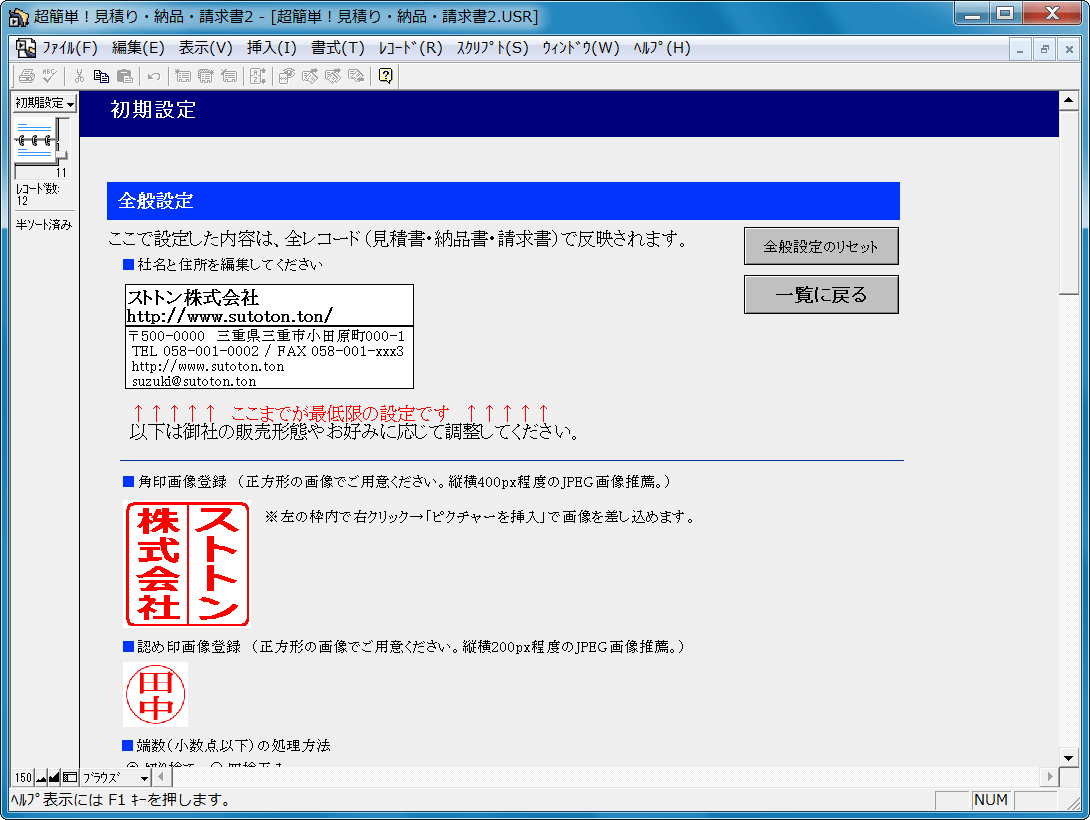Click the horizontal scrollbar right arrow

click(x=1050, y=777)
